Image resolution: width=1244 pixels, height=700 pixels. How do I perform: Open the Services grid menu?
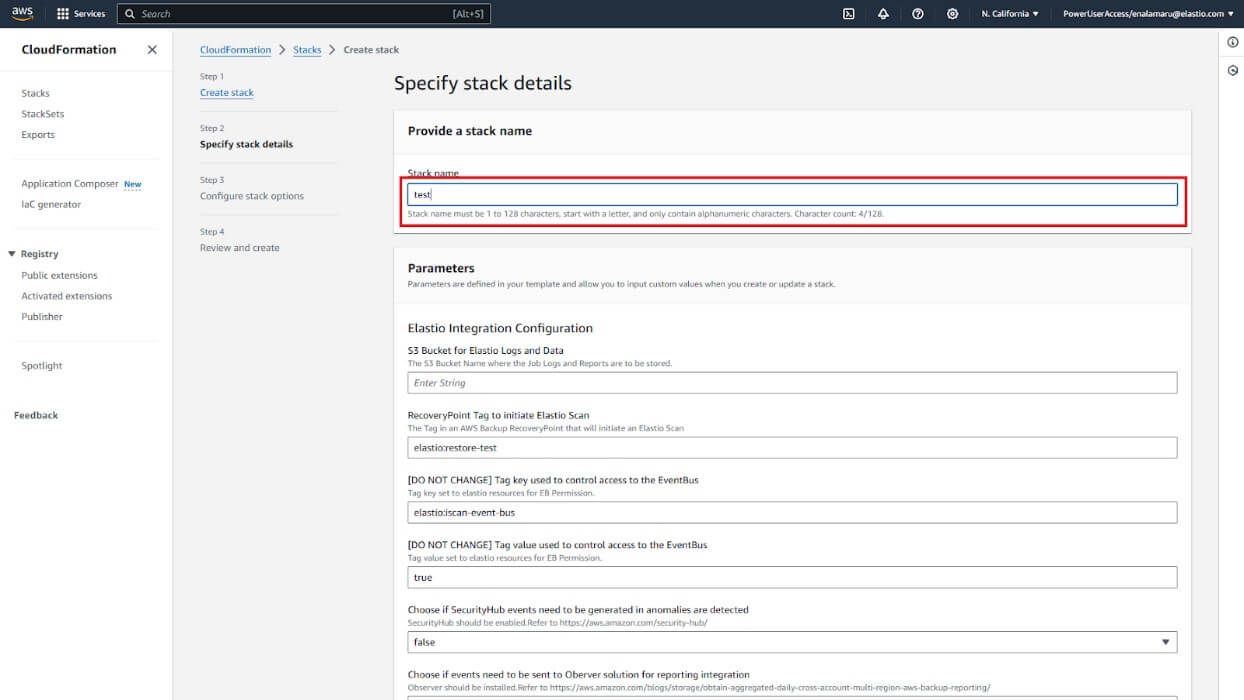(63, 14)
